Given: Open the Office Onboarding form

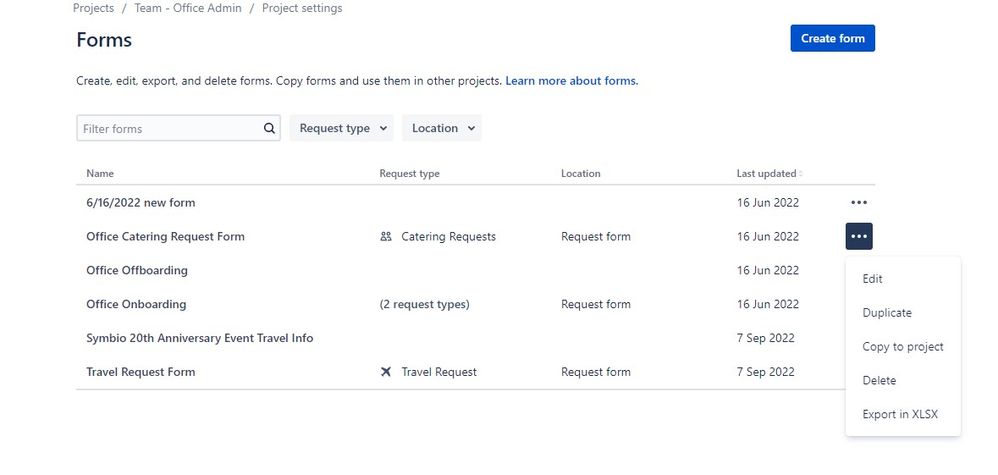Looking at the screenshot, I should tap(136, 304).
